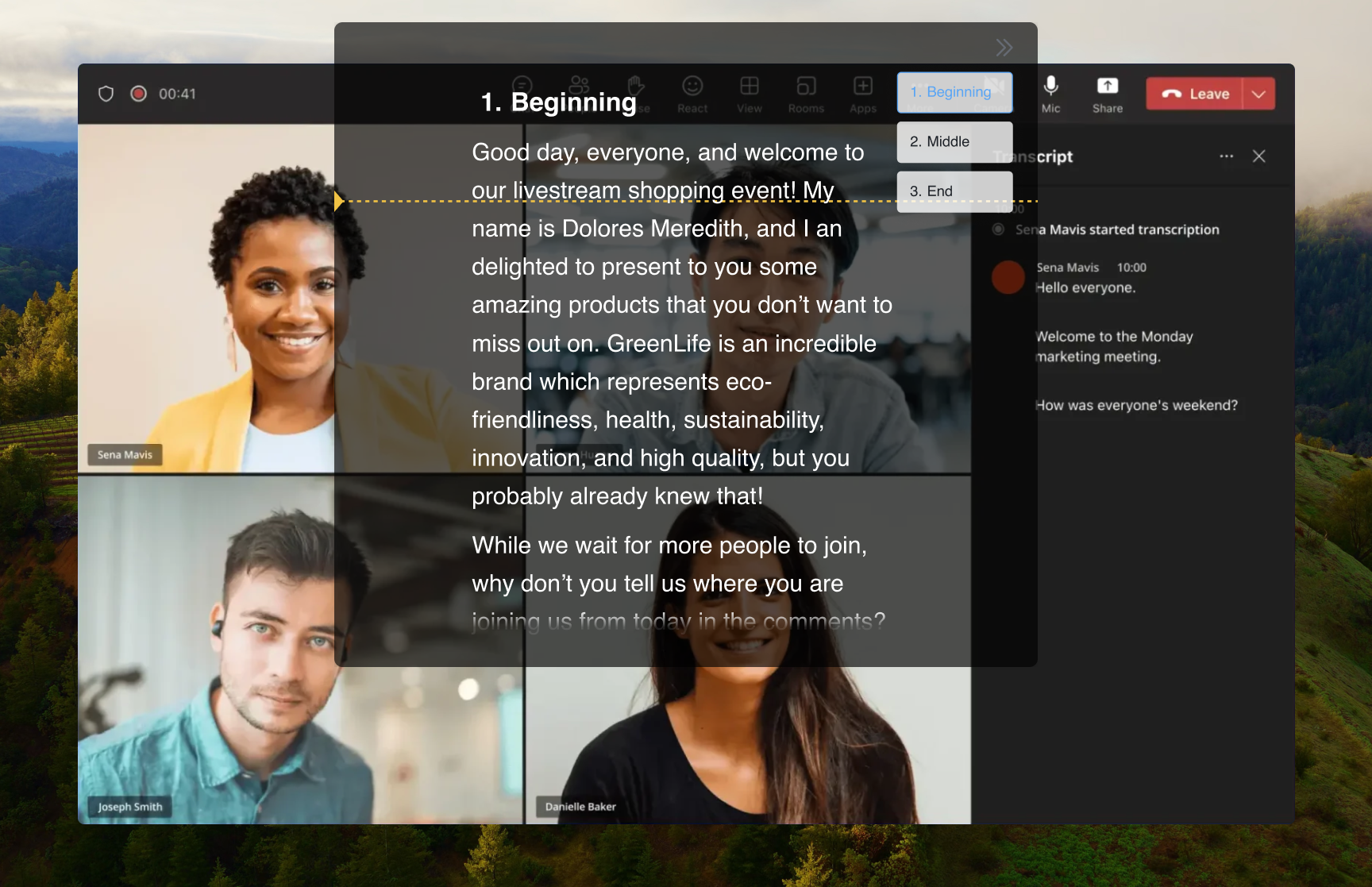
Task: Toggle the Mic microphone
Action: click(x=1050, y=94)
